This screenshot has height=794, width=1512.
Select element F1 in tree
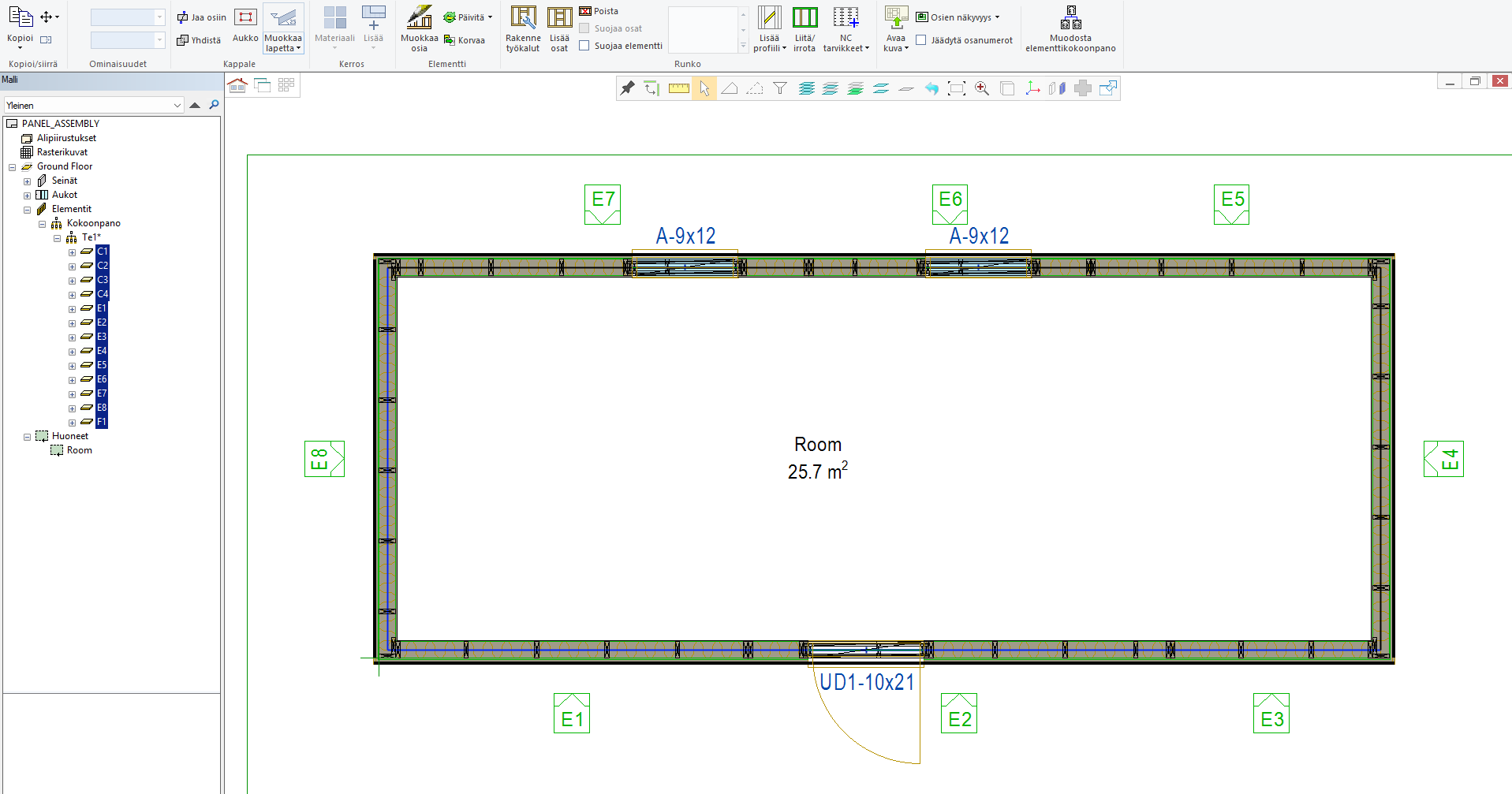102,422
